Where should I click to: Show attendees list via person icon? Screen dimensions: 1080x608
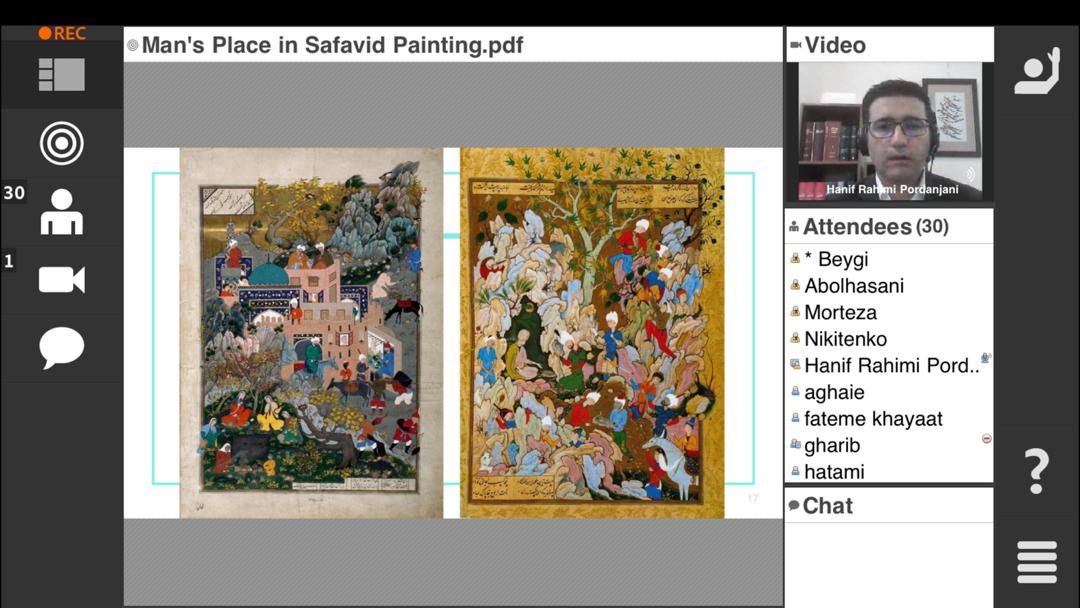click(x=62, y=212)
